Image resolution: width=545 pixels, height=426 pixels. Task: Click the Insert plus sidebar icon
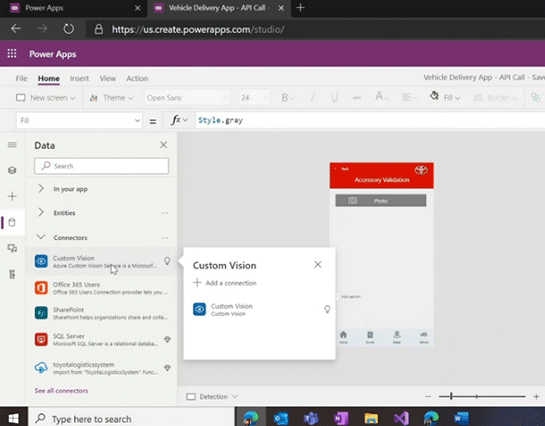tap(12, 196)
